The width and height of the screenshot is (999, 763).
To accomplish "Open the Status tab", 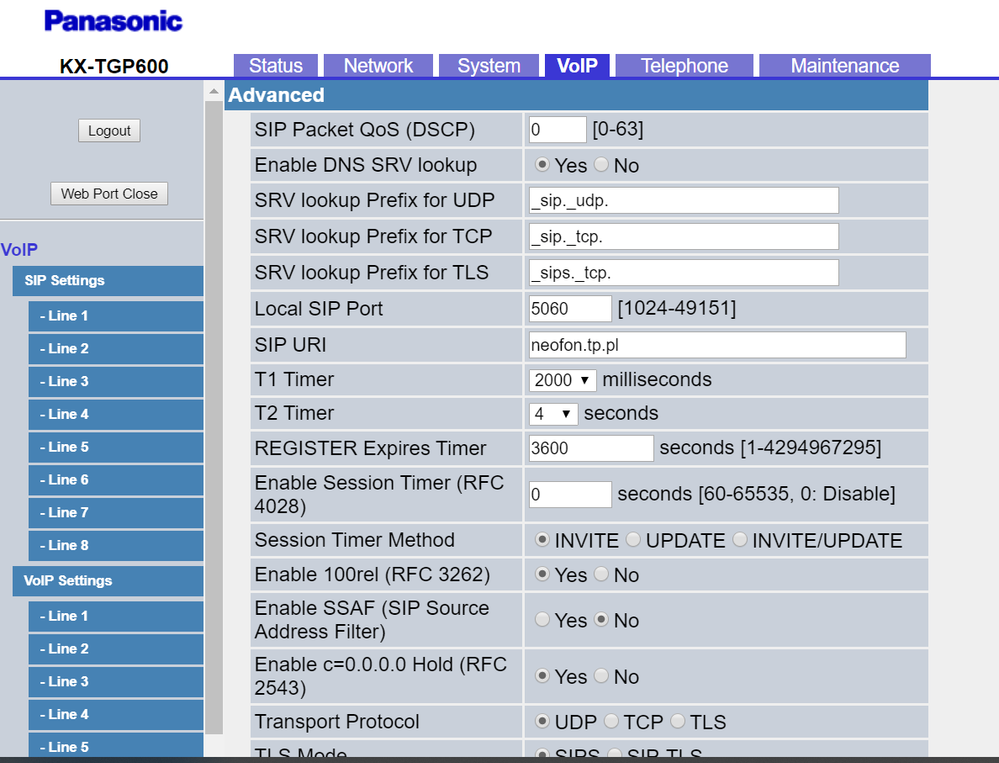I will pyautogui.click(x=275, y=66).
